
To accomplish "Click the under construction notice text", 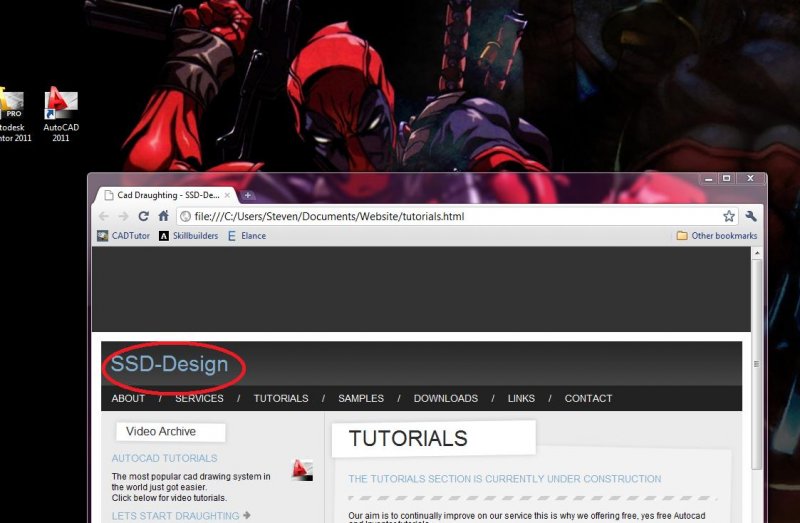I will [x=505, y=479].
